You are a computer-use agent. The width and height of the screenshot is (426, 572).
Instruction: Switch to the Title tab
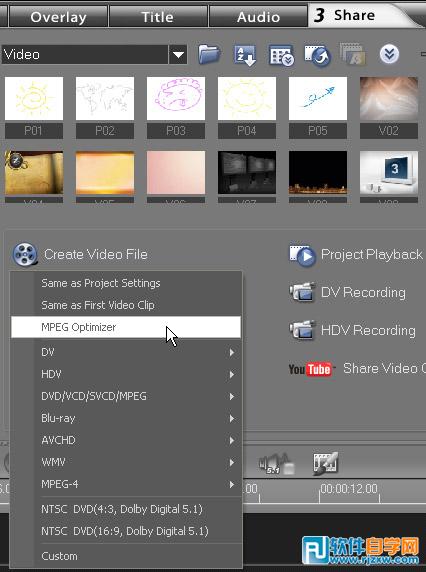158,16
